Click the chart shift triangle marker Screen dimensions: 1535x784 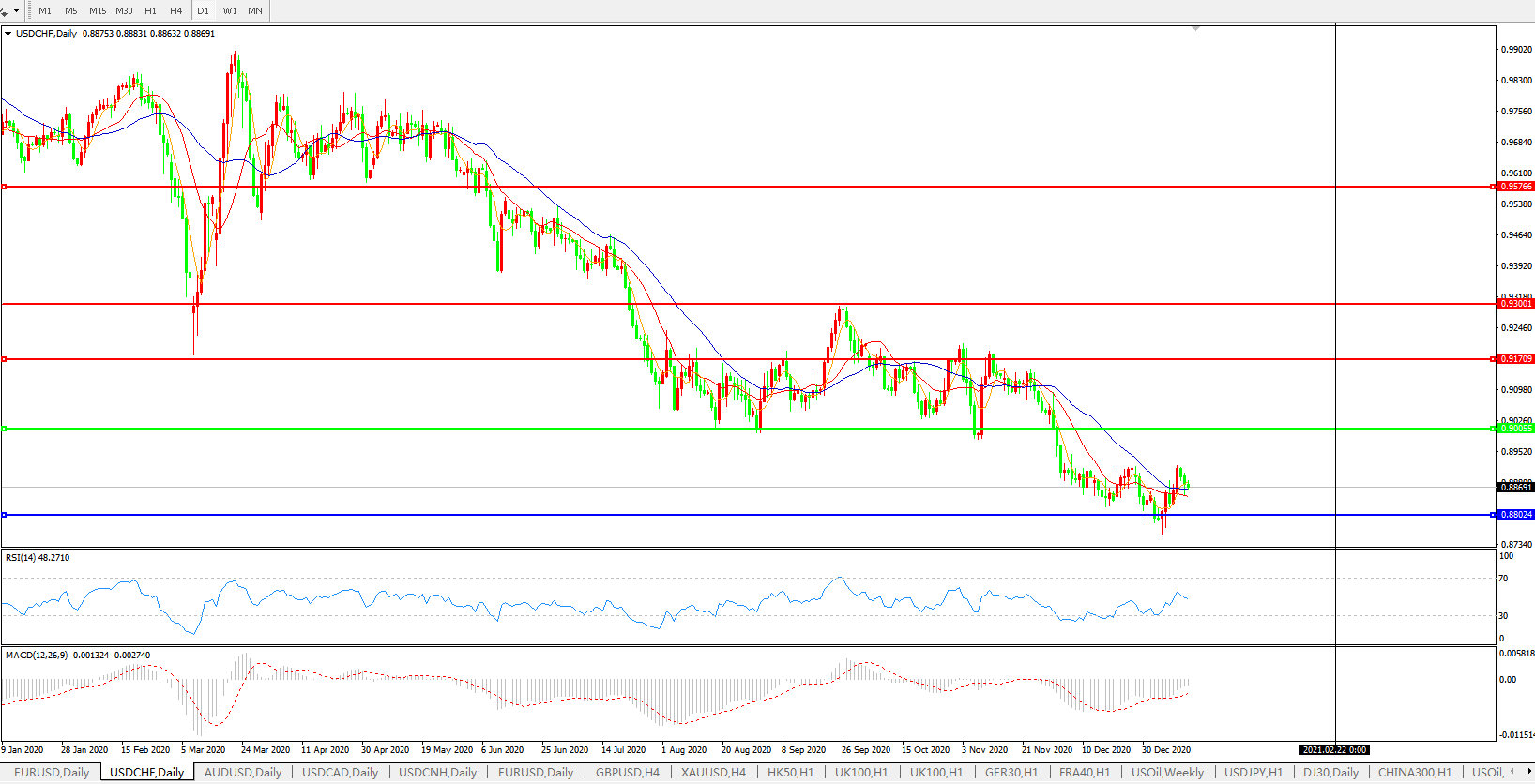1195,29
